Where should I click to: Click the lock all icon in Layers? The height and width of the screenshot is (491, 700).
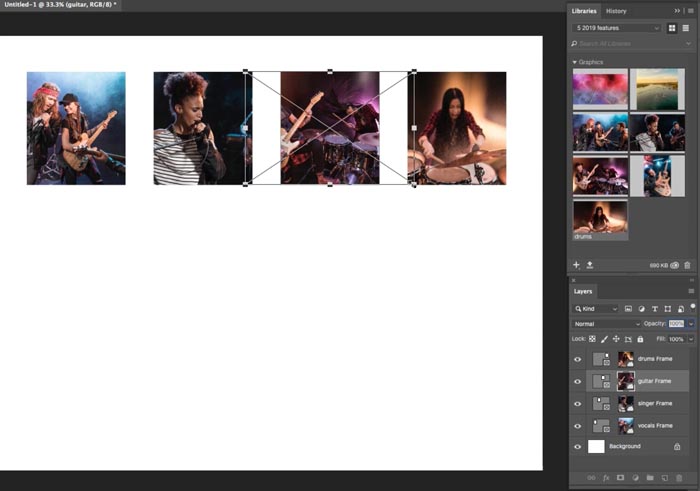(640, 339)
